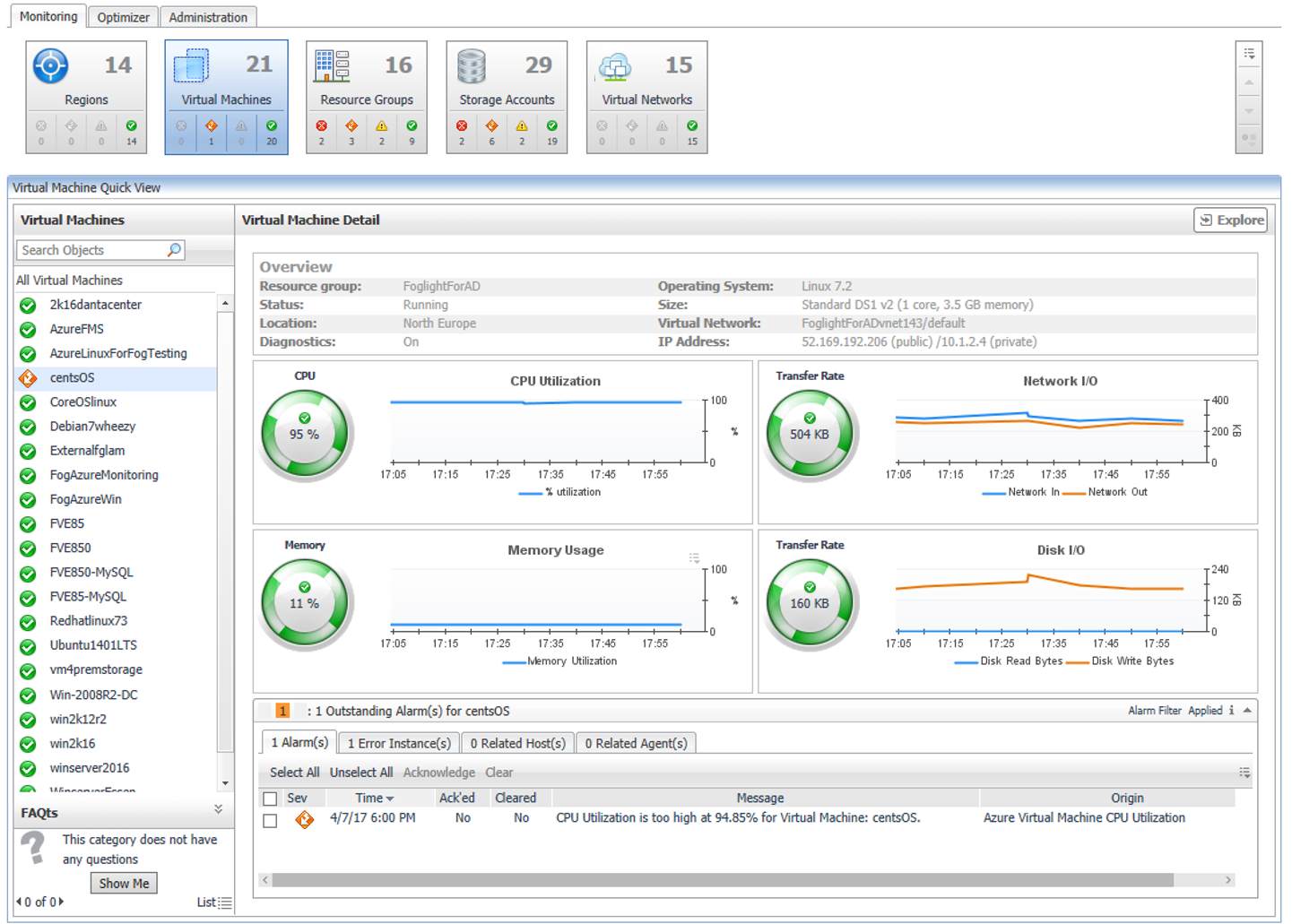Viewport: 1292px width, 924px height.
Task: Click the Virtual Networks cloud icon
Action: tap(615, 66)
